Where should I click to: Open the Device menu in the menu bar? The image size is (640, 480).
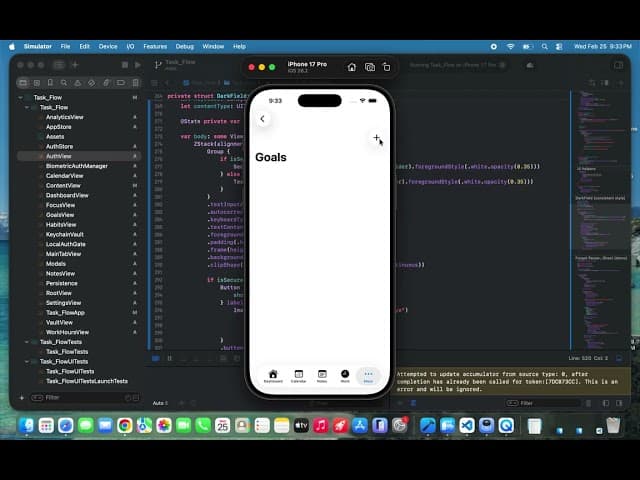pyautogui.click(x=107, y=46)
